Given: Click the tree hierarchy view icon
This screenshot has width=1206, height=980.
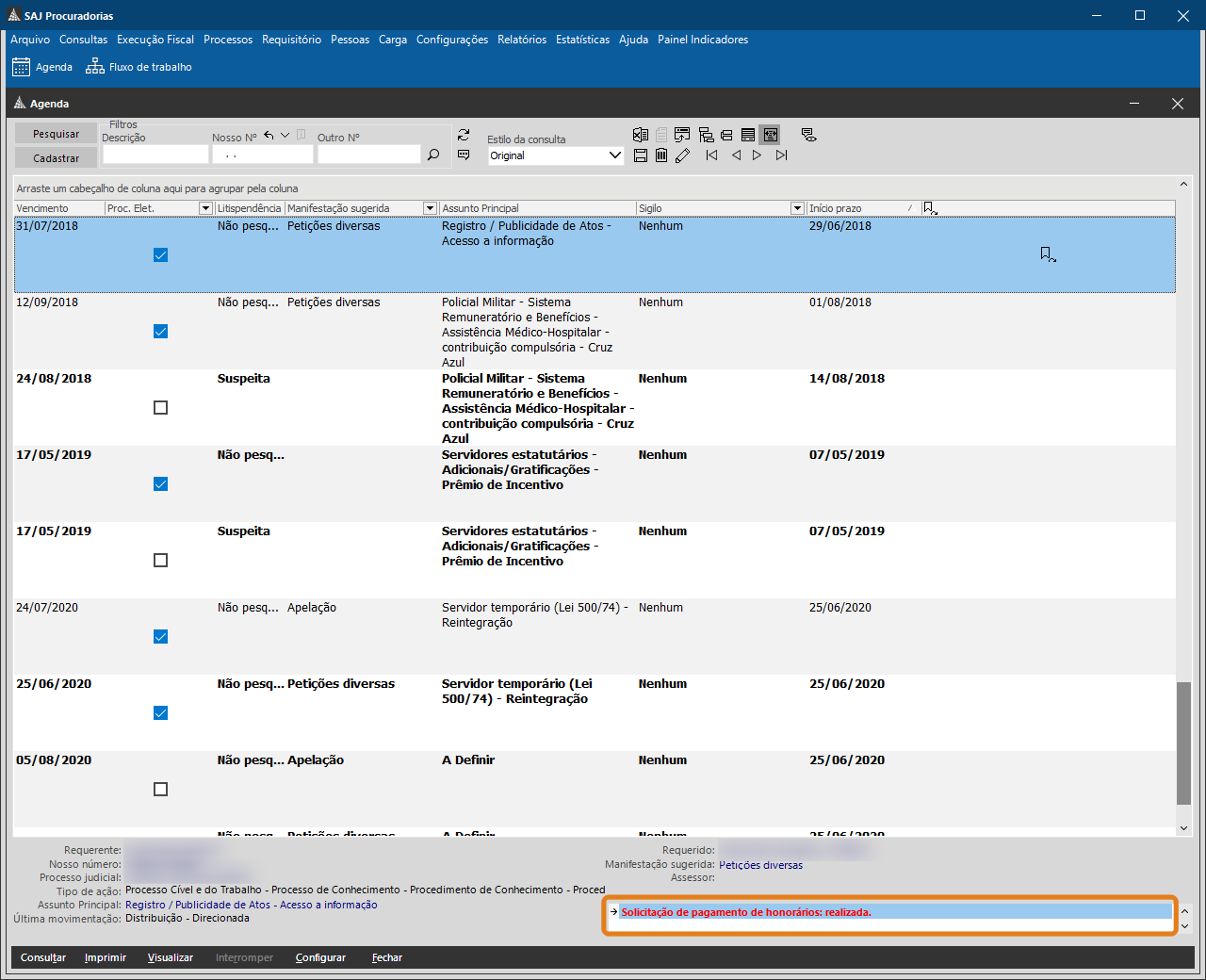Looking at the screenshot, I should click(706, 135).
